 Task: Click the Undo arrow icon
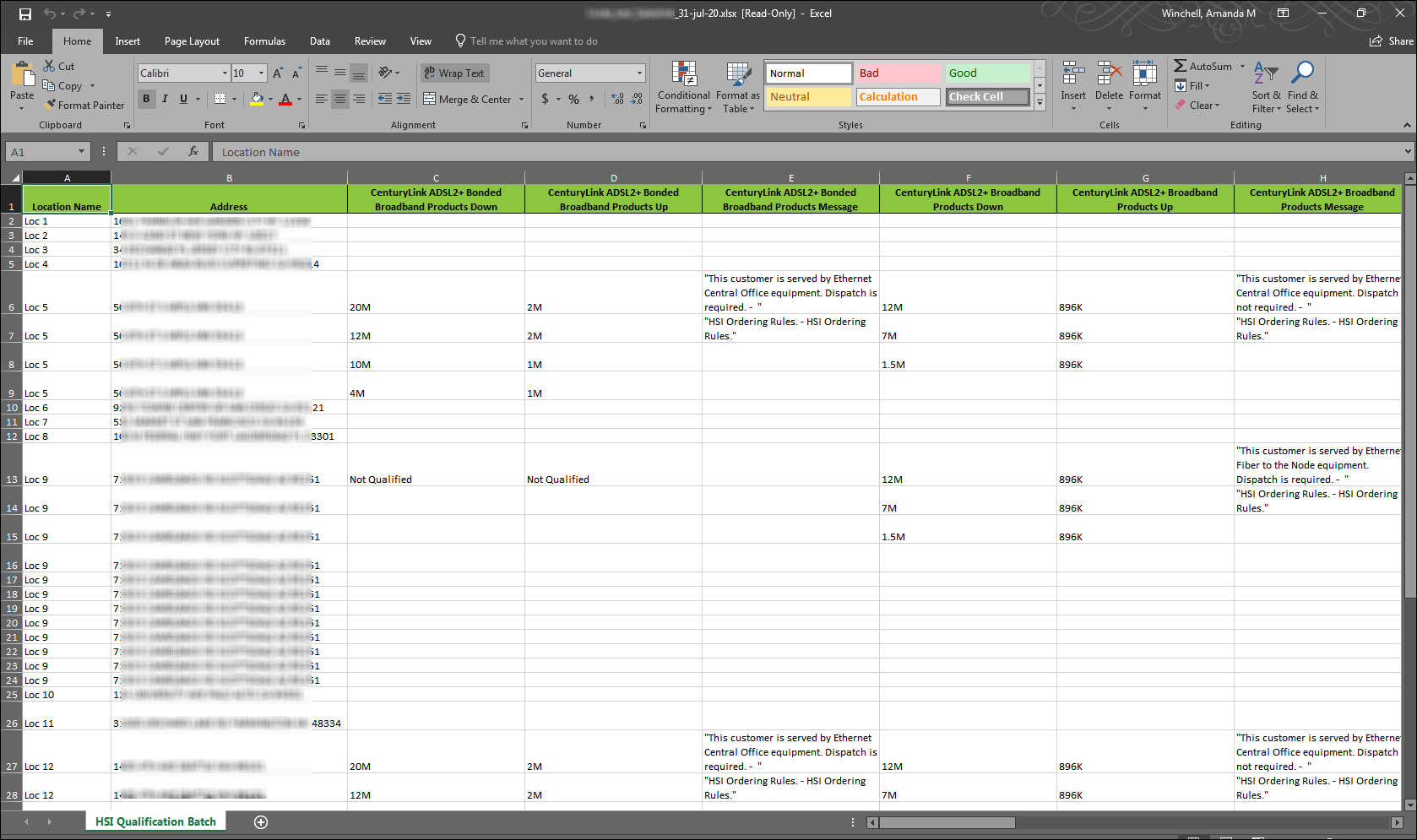pos(50,14)
